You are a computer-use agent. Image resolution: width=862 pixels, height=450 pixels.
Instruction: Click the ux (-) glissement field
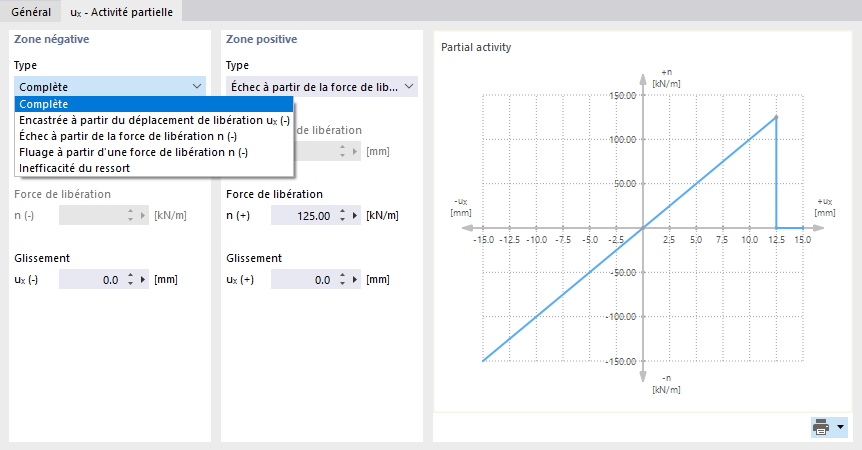click(91, 279)
